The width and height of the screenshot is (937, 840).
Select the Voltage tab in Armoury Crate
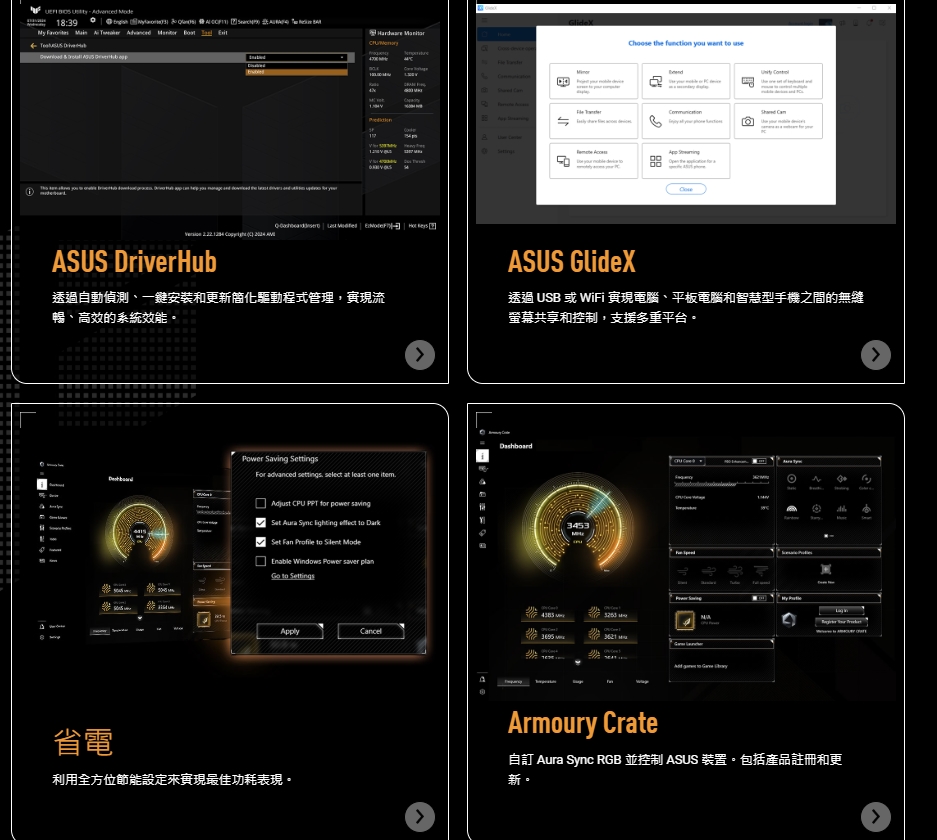coord(642,682)
